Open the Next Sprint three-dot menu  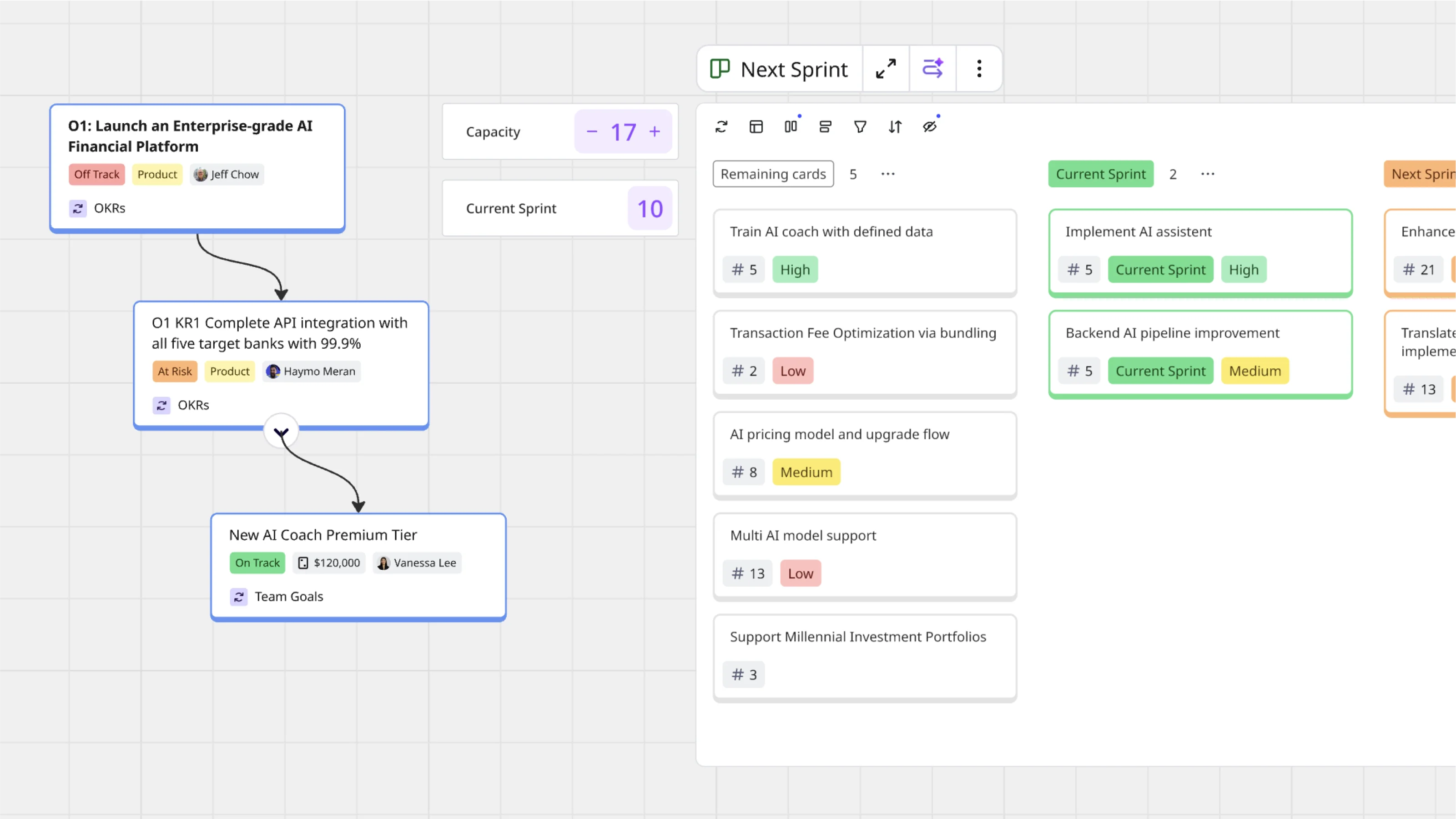979,69
